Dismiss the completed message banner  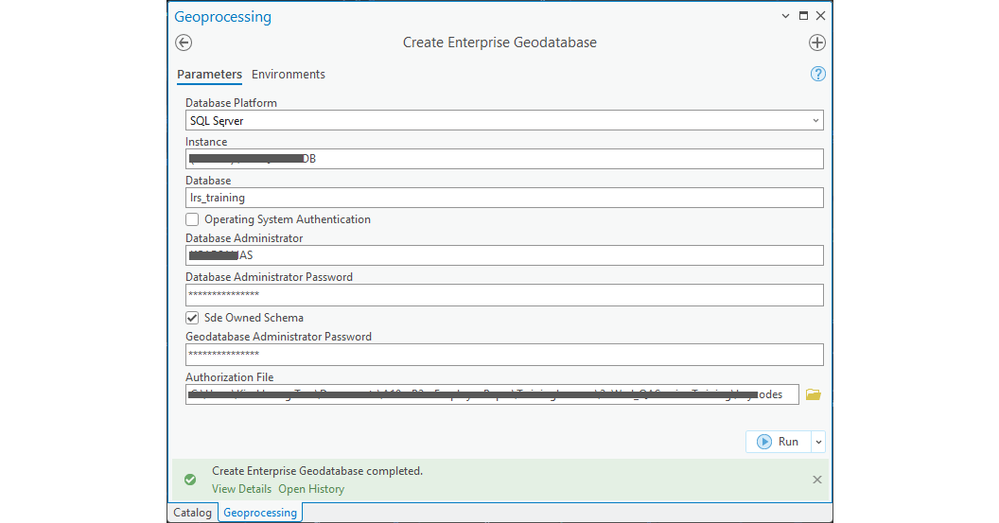[817, 480]
